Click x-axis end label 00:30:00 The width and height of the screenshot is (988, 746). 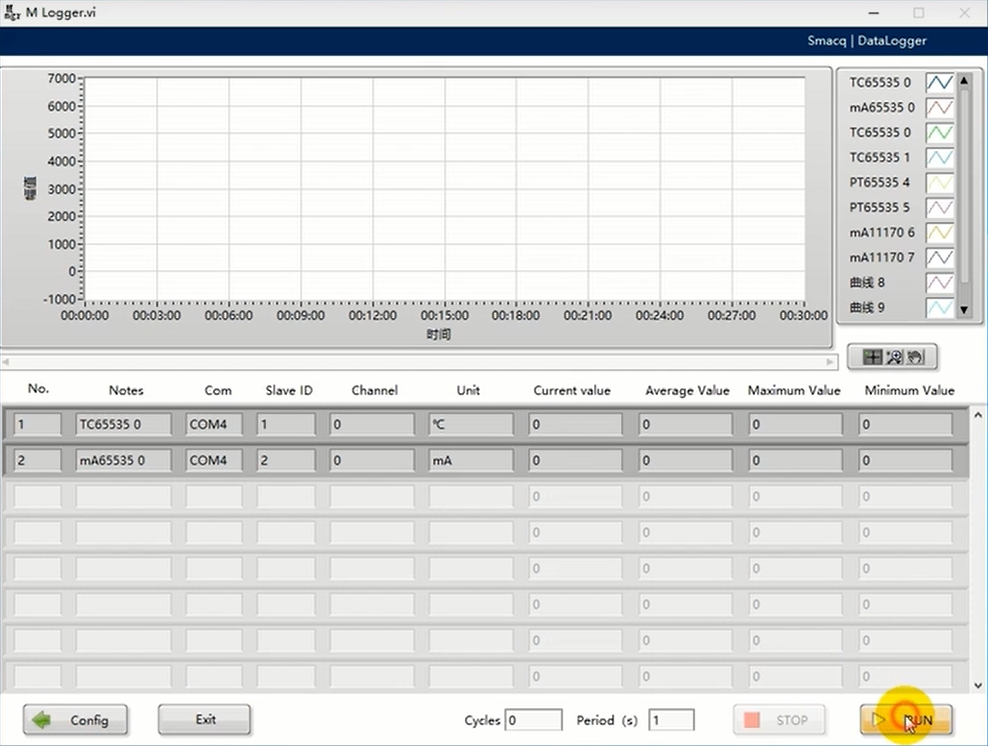click(x=803, y=316)
